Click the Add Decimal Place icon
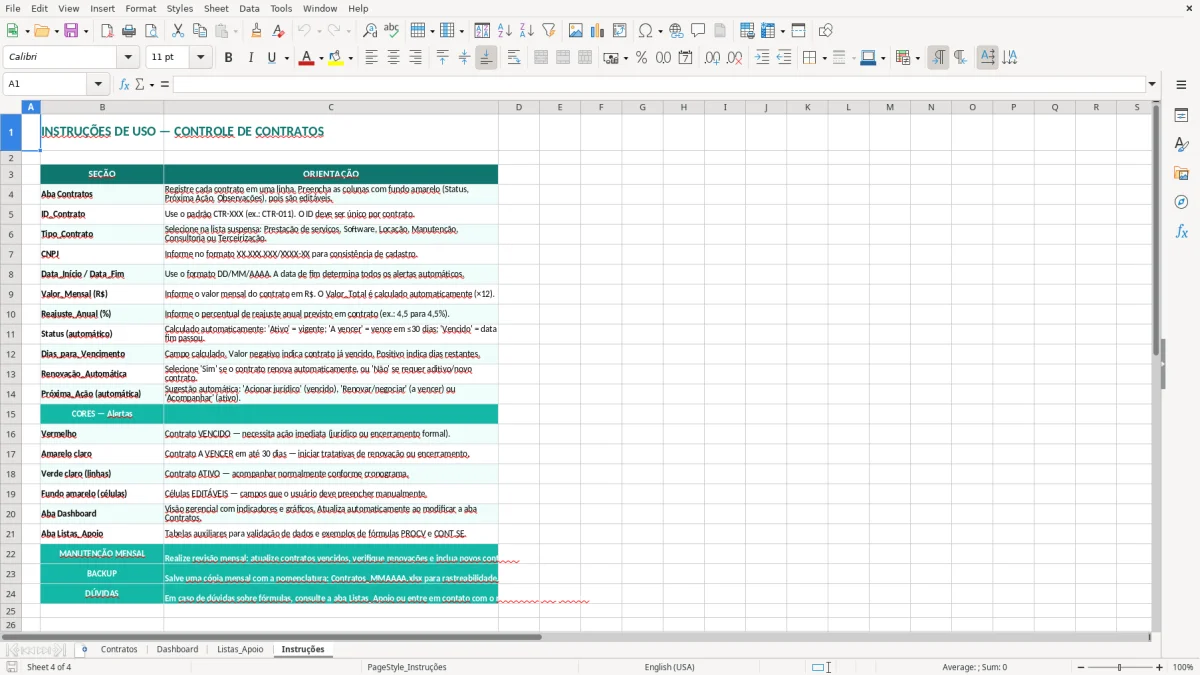Screen dimensions: 1200x675 pyautogui.click(x=712, y=58)
